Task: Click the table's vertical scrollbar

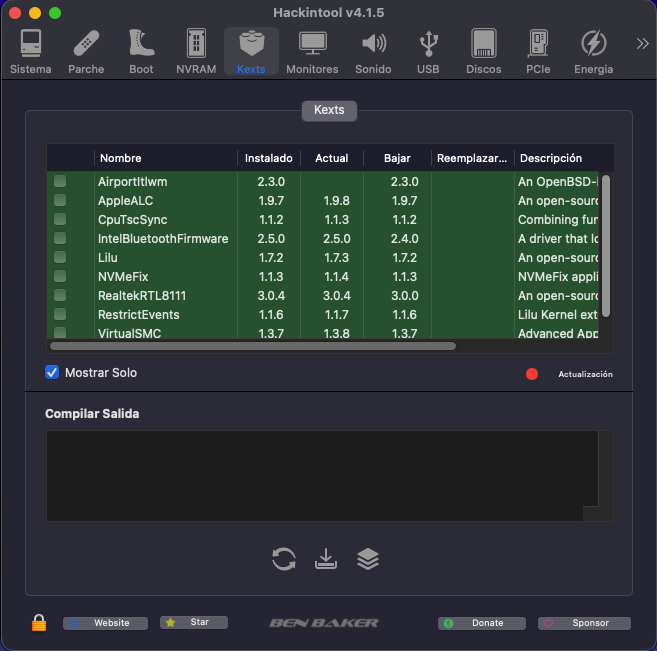Action: point(606,246)
